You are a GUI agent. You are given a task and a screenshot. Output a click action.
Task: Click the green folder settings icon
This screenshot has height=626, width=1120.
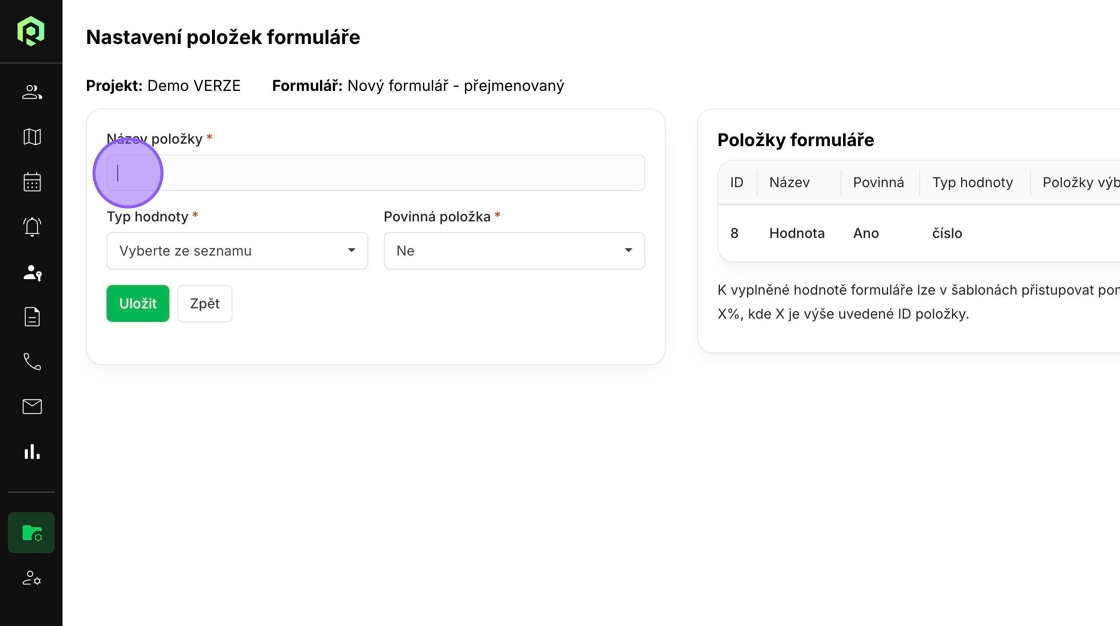click(31, 533)
